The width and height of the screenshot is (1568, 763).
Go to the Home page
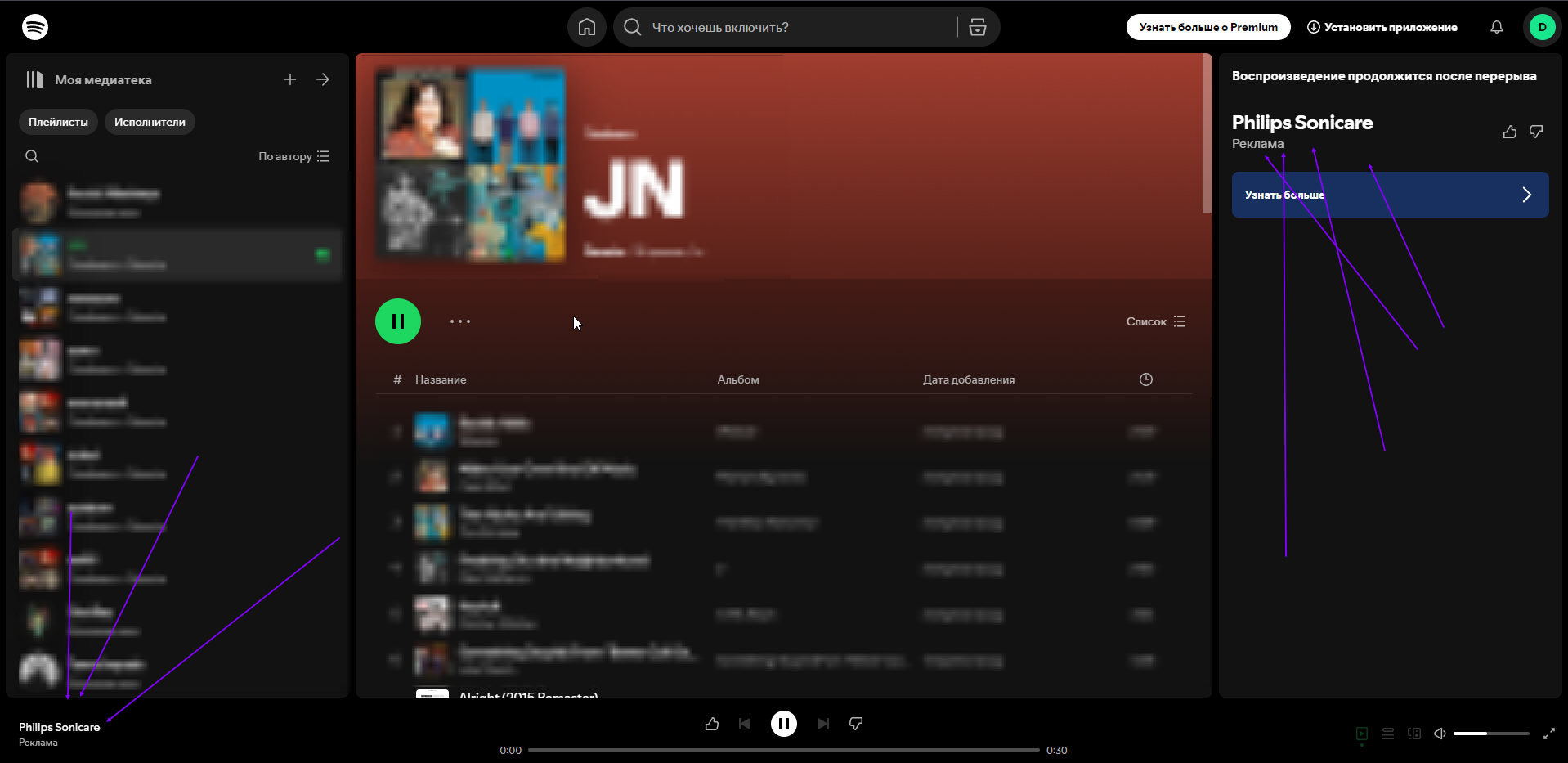[586, 26]
